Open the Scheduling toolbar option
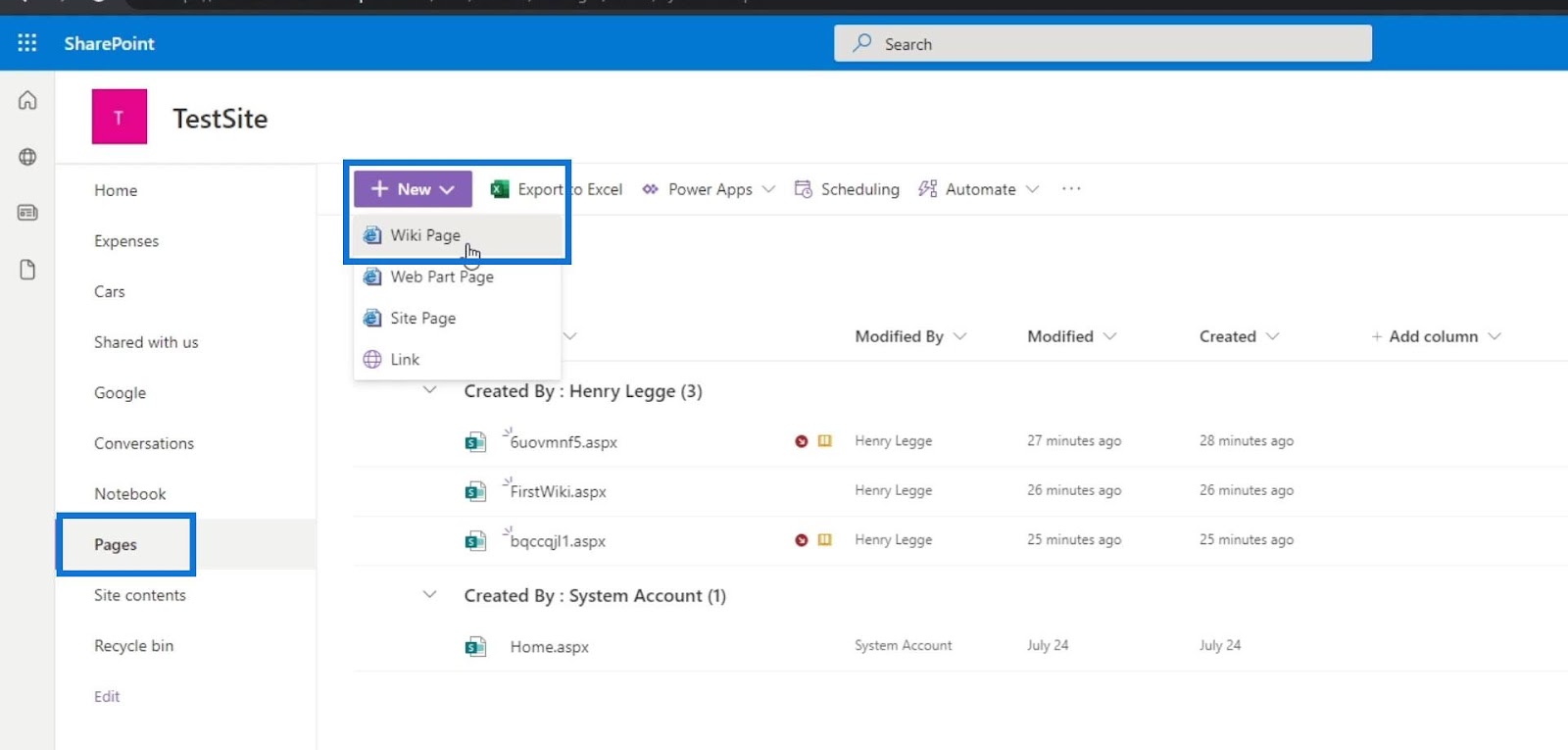 tap(847, 189)
